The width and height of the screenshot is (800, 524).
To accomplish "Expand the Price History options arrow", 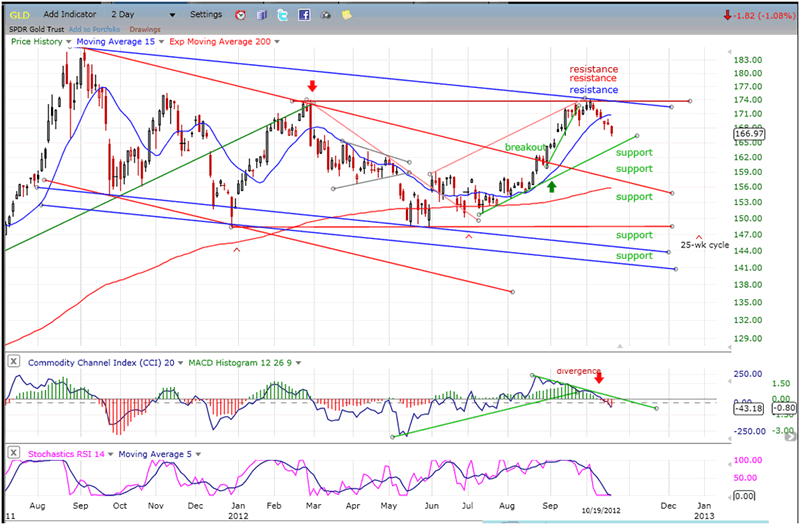I will point(69,43).
